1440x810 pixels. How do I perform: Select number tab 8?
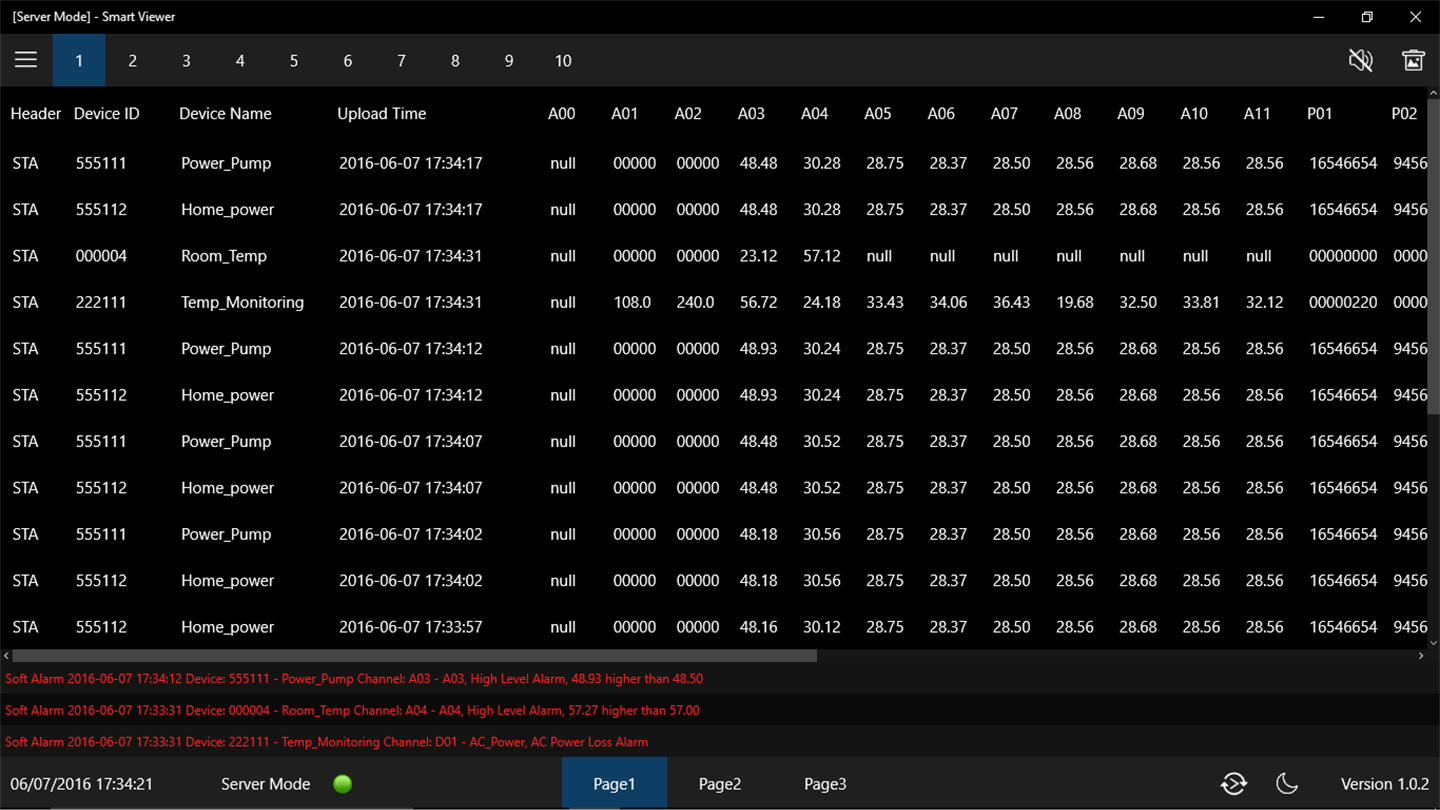pyautogui.click(x=455, y=60)
